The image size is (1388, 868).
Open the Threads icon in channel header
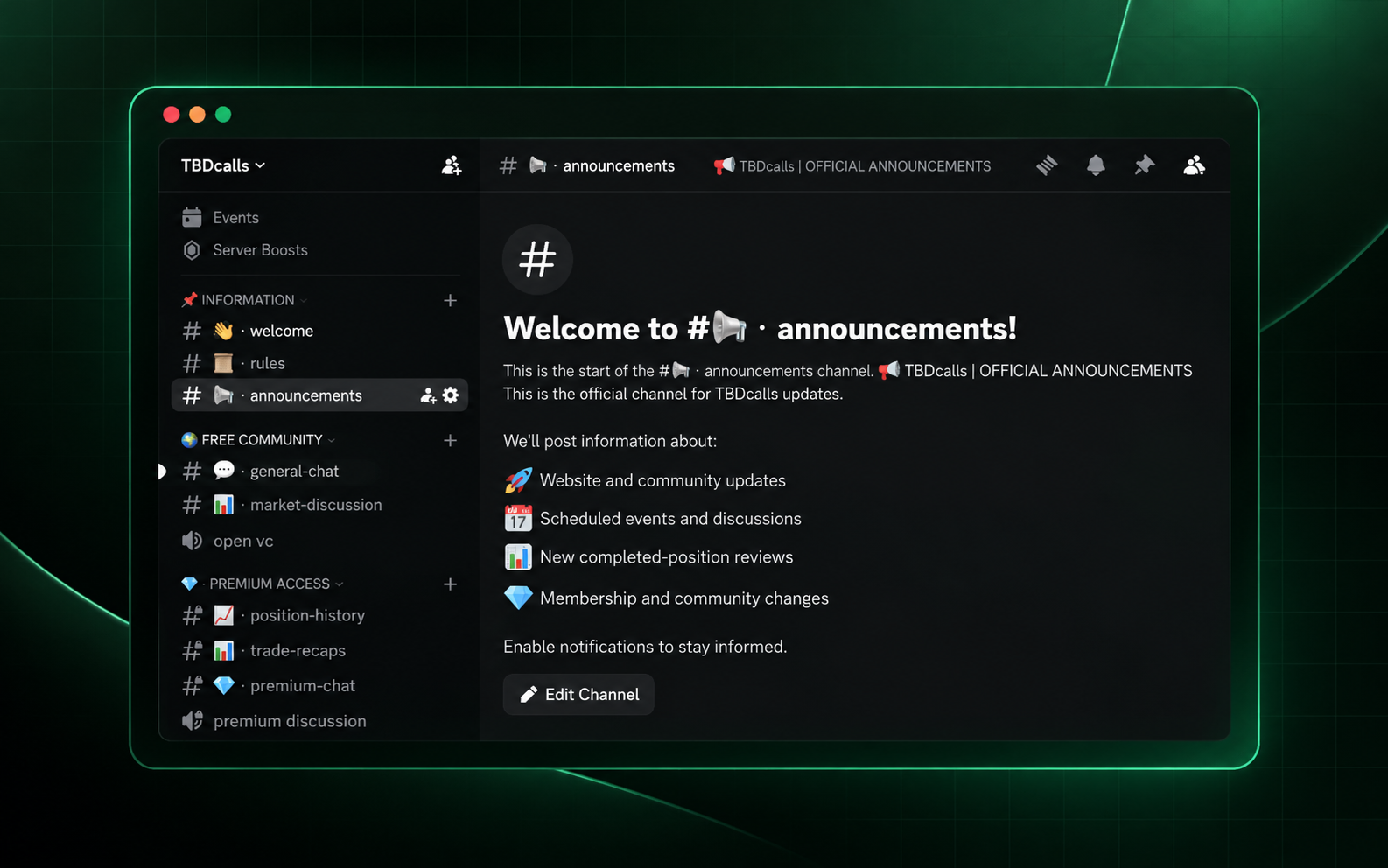[x=1047, y=165]
